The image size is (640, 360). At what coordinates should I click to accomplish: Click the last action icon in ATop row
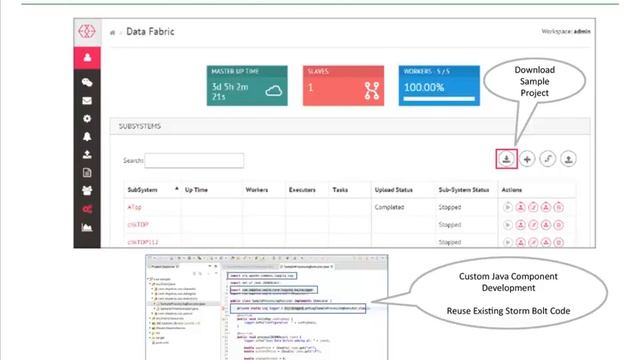point(559,207)
